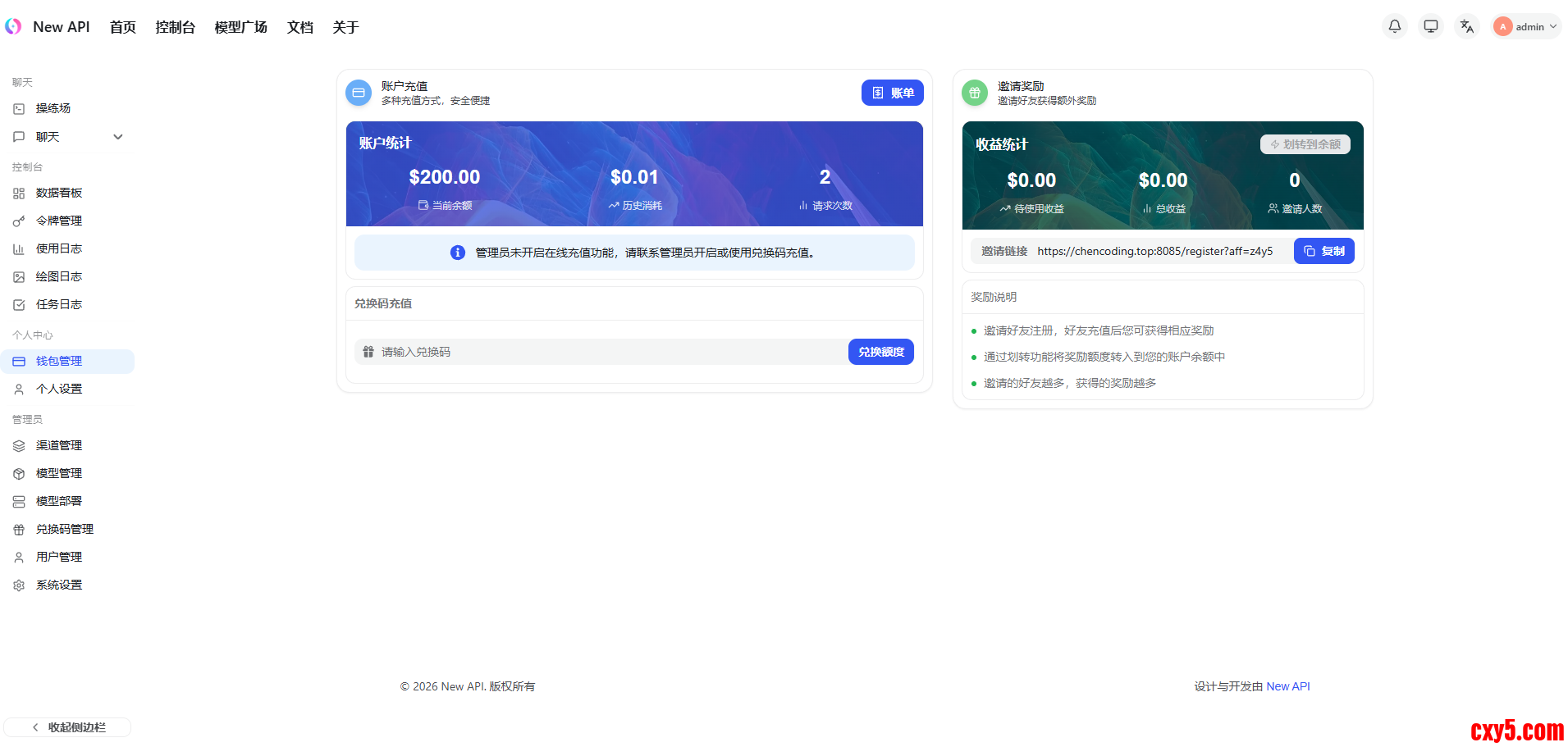Open 绘图日志 drawing logs
1568x747 pixels.
coord(59,276)
